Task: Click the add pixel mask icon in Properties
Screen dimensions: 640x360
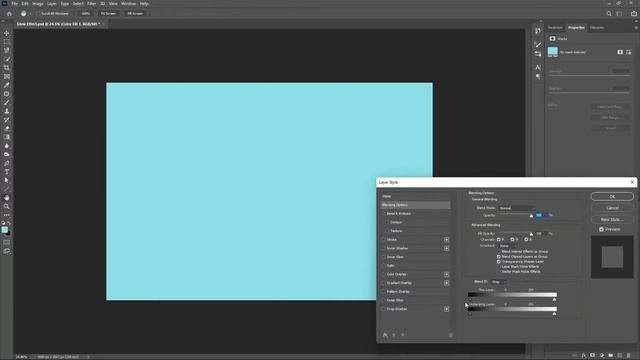Action: click(620, 52)
